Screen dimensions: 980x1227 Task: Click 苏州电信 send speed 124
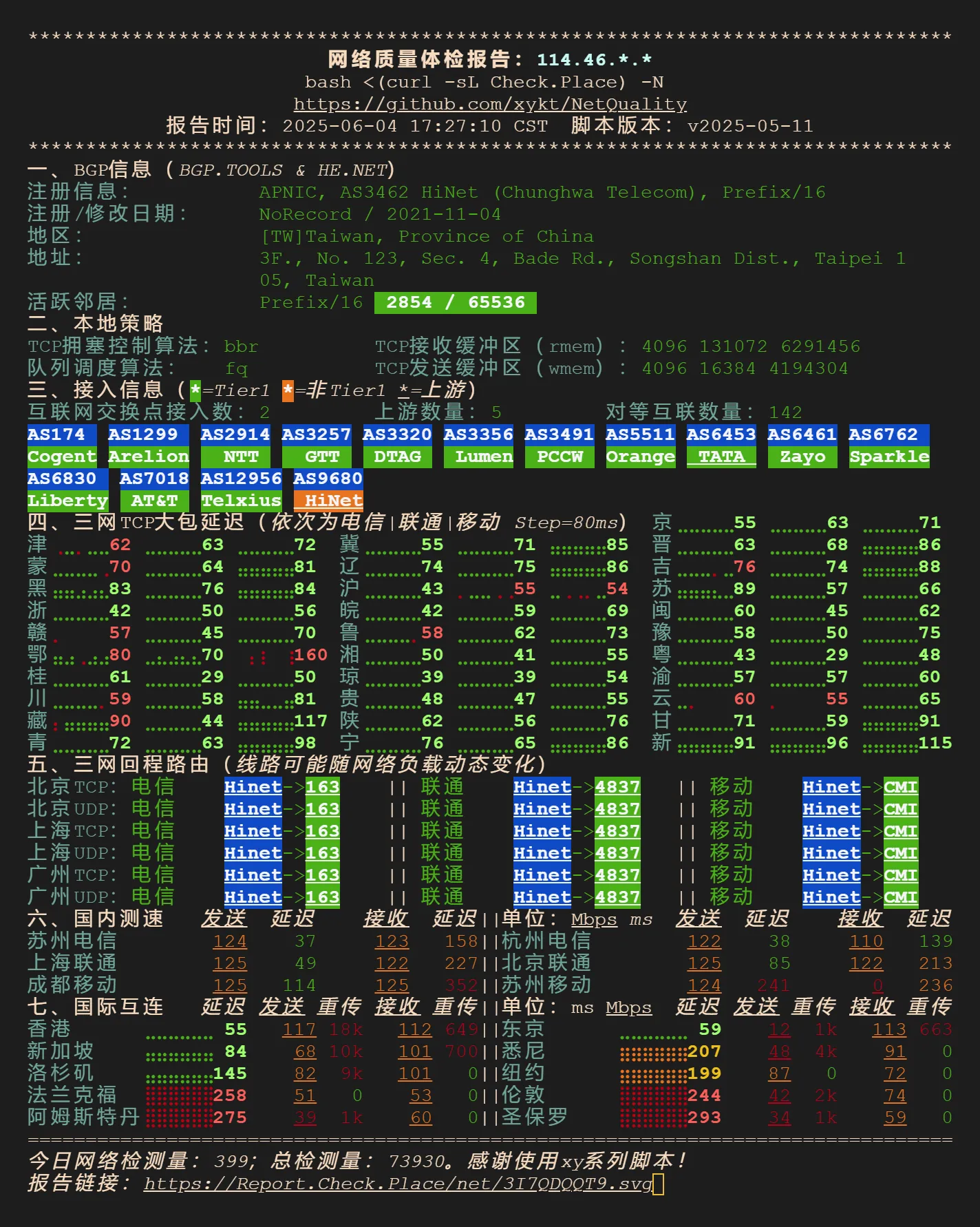[x=230, y=941]
